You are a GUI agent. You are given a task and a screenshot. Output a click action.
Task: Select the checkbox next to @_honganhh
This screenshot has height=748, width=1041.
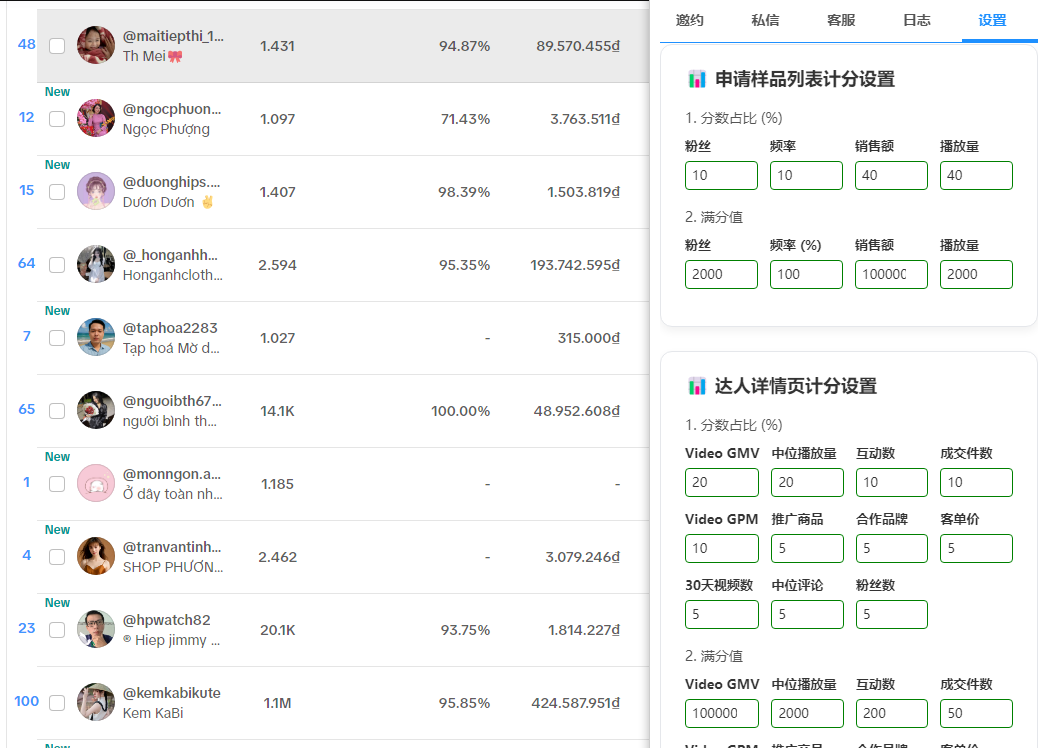coord(57,265)
